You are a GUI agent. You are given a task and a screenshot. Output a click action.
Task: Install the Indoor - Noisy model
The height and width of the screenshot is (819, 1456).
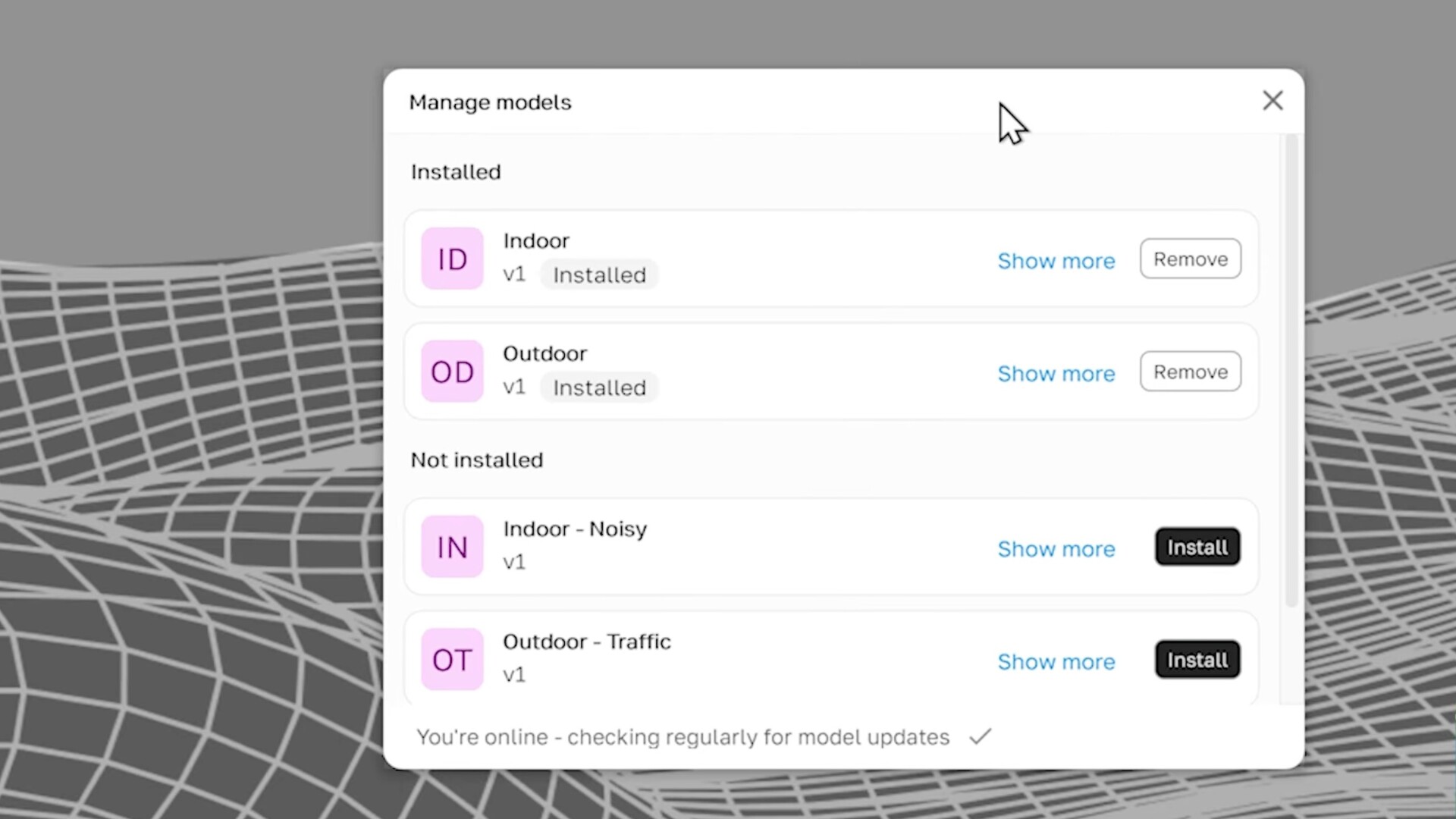click(1197, 548)
